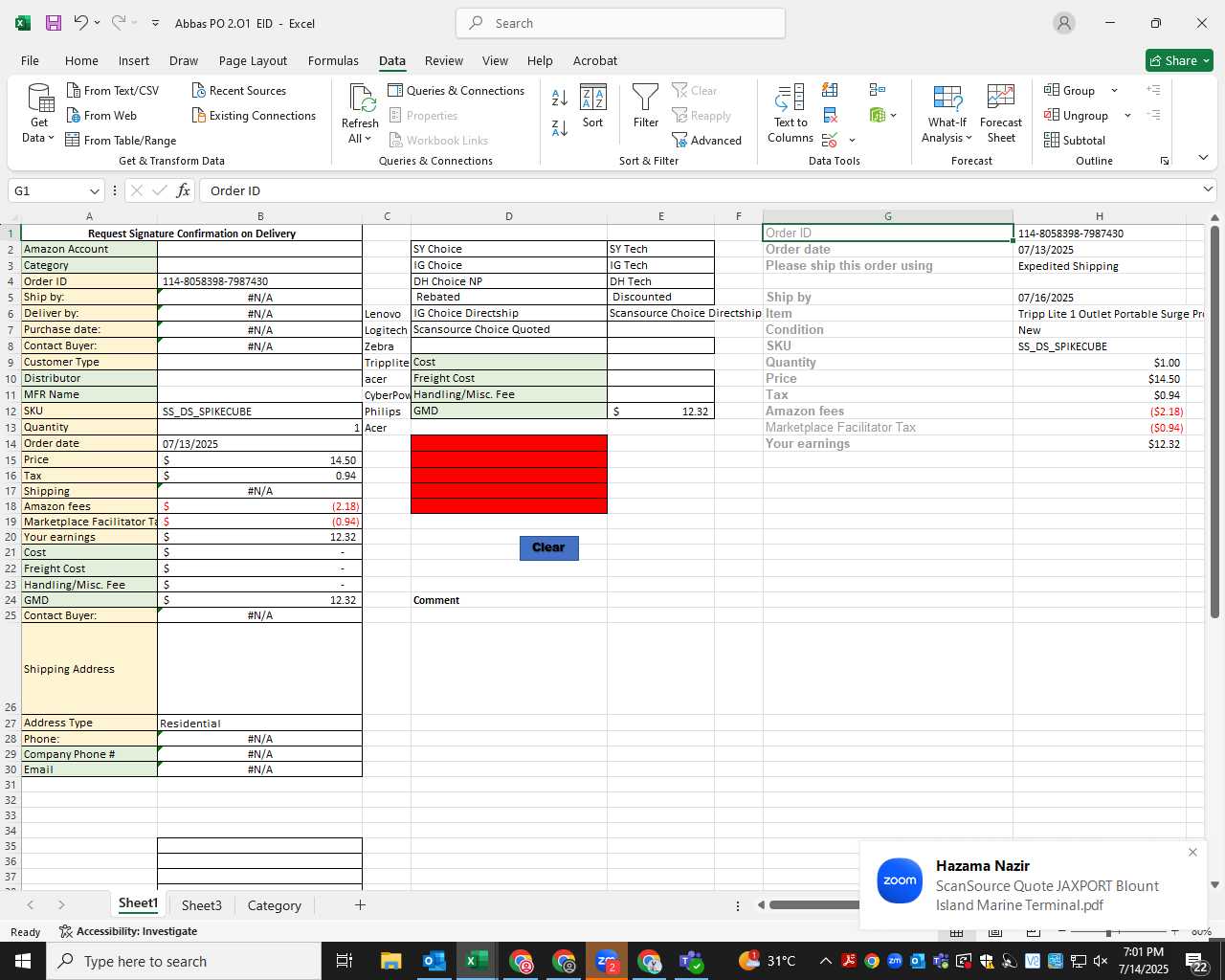Click Data Validation icon
Screen dimensions: 1225x980
(830, 141)
